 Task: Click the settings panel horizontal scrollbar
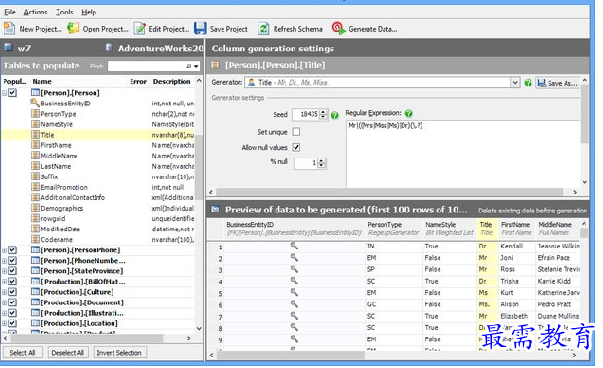pyautogui.click(x=390, y=192)
